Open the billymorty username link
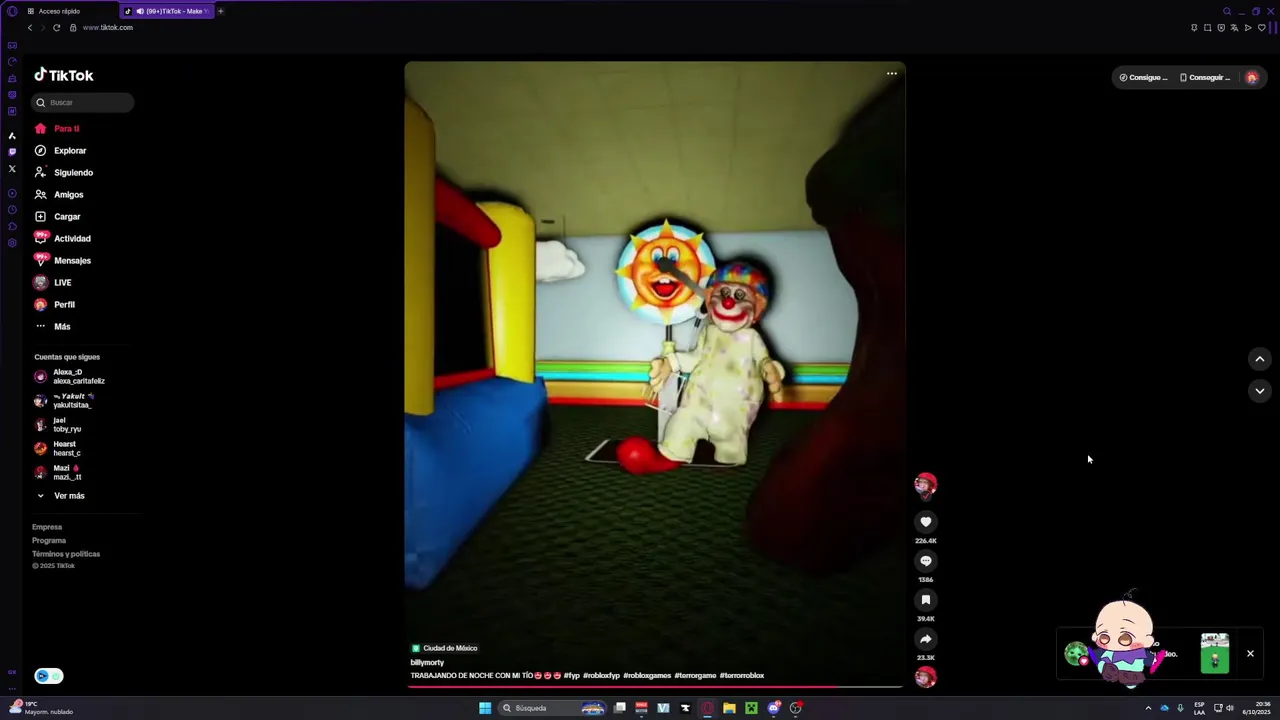Image resolution: width=1280 pixels, height=720 pixels. pyautogui.click(x=427, y=662)
